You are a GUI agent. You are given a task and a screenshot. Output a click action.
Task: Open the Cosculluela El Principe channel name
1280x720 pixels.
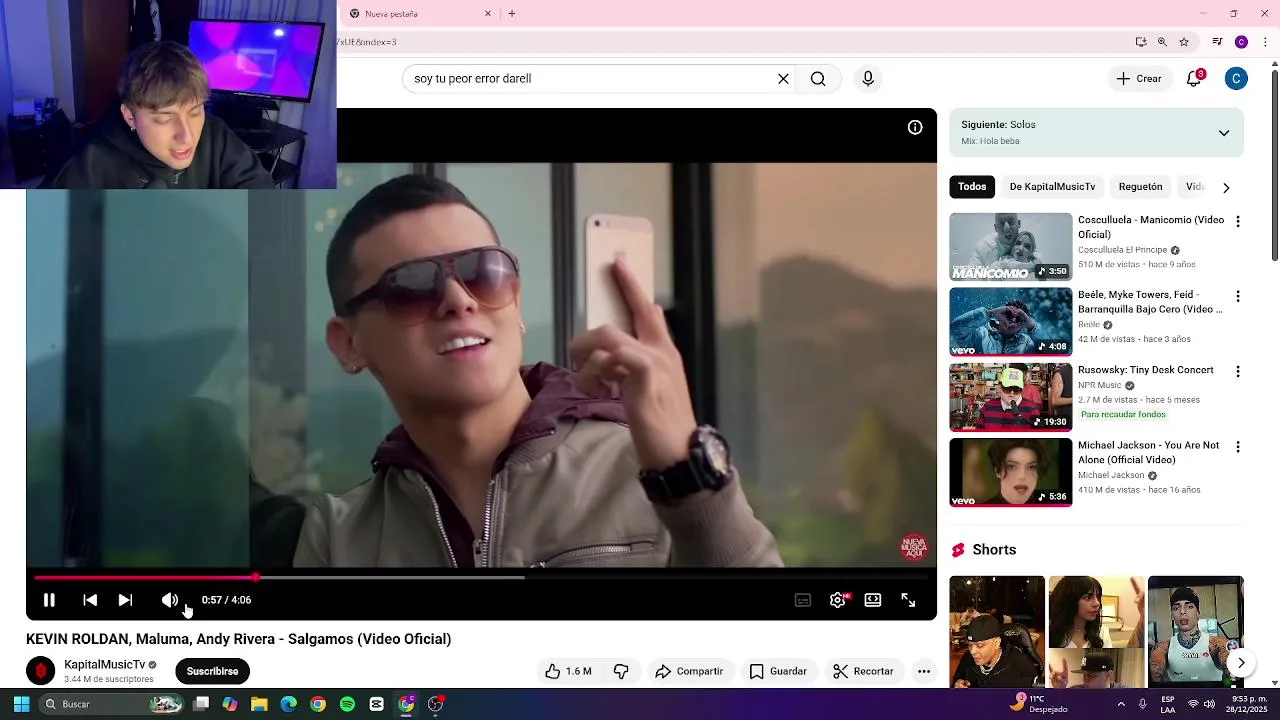pos(1122,250)
